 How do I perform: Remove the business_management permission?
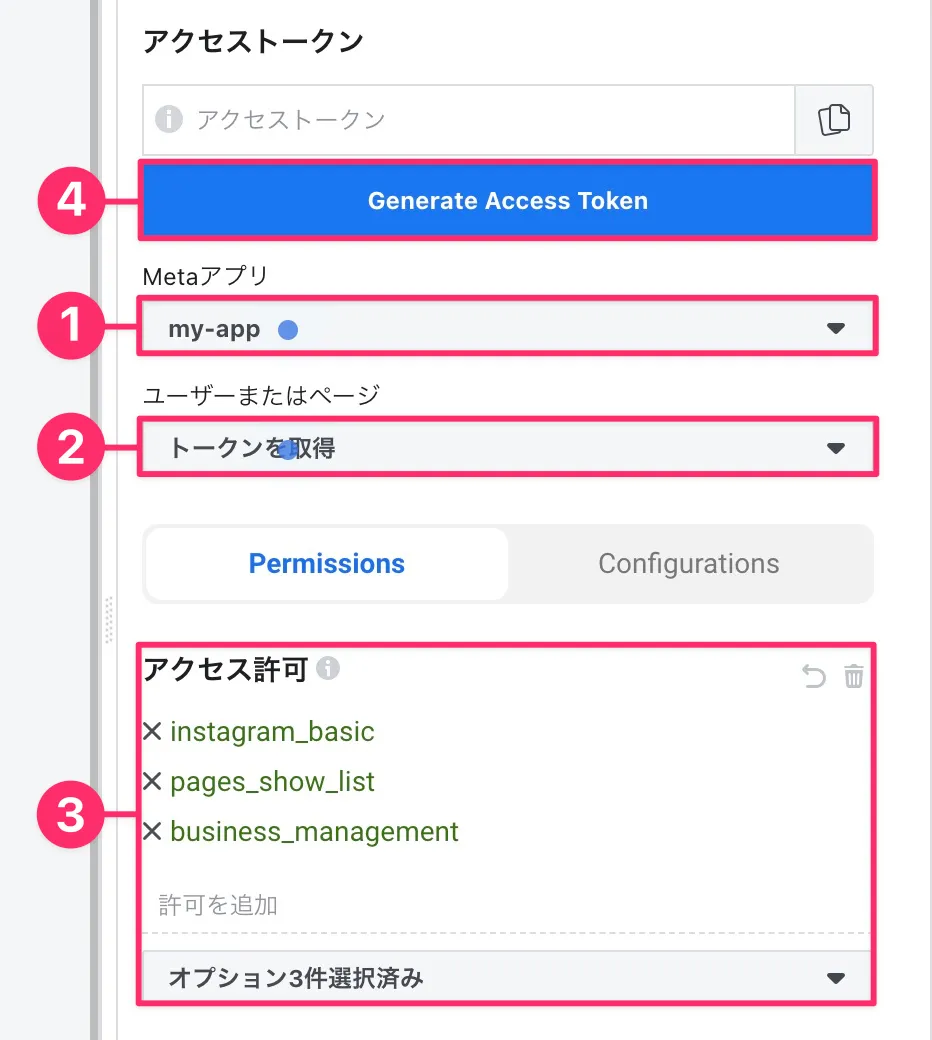click(152, 832)
